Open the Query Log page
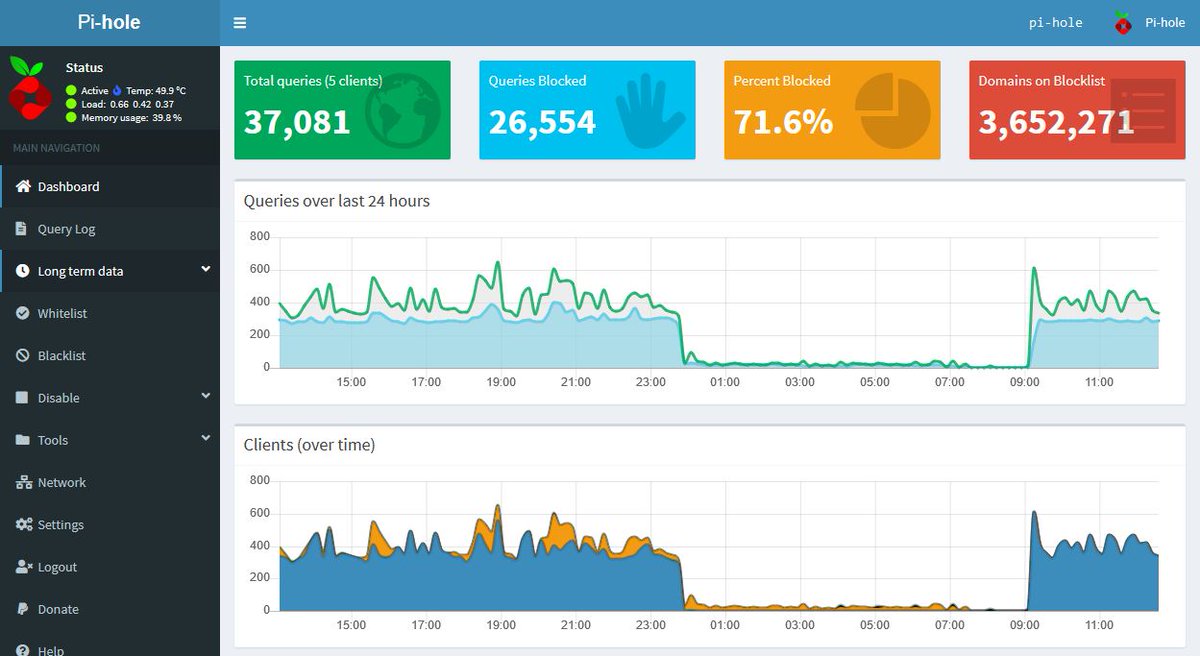1200x656 pixels. pos(110,229)
